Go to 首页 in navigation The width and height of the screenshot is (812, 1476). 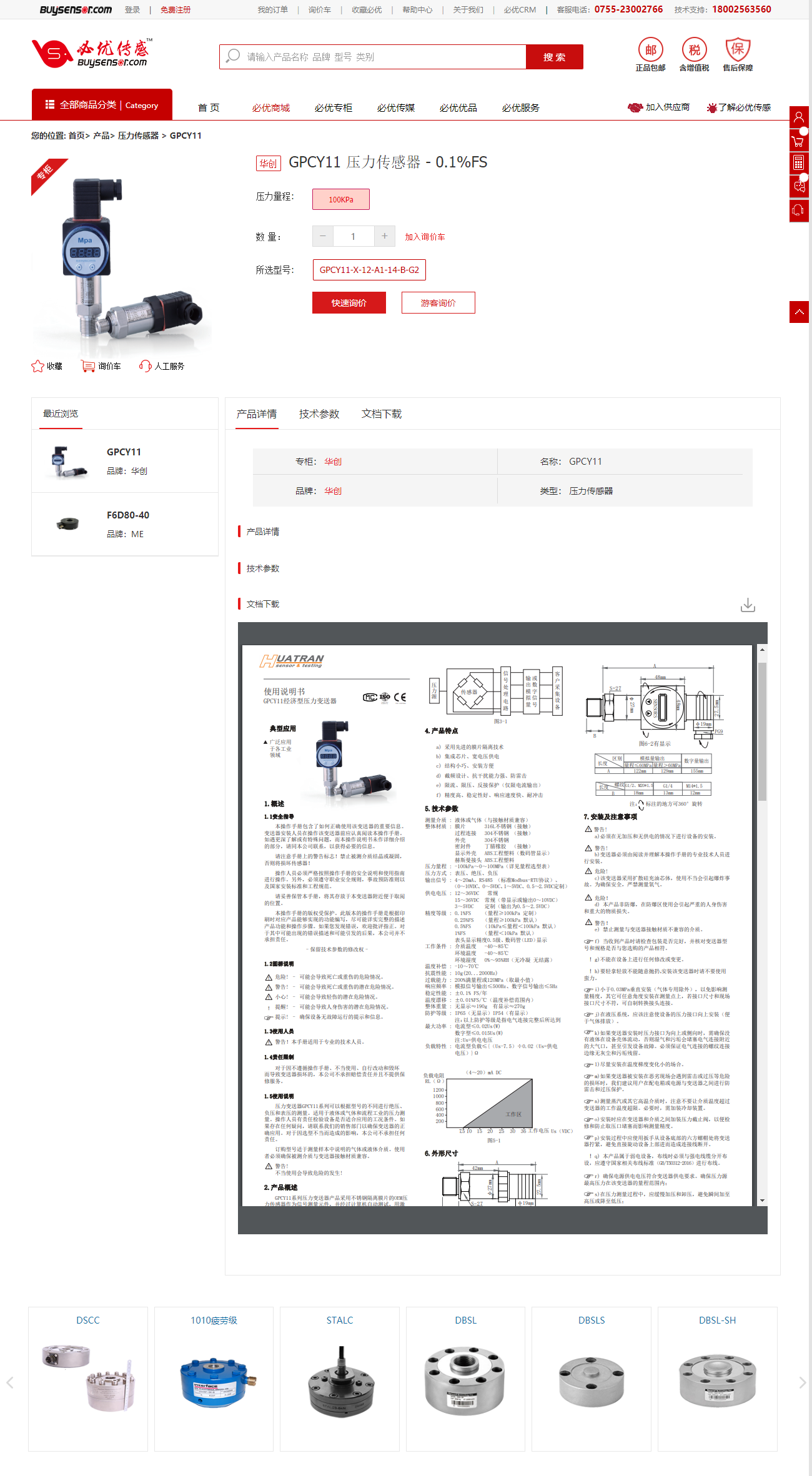(209, 108)
